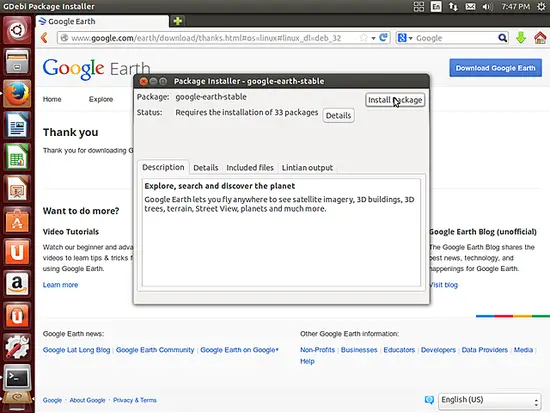This screenshot has height=413, width=550.
Task: Reload the page with the refresh icon
Action: (384, 37)
